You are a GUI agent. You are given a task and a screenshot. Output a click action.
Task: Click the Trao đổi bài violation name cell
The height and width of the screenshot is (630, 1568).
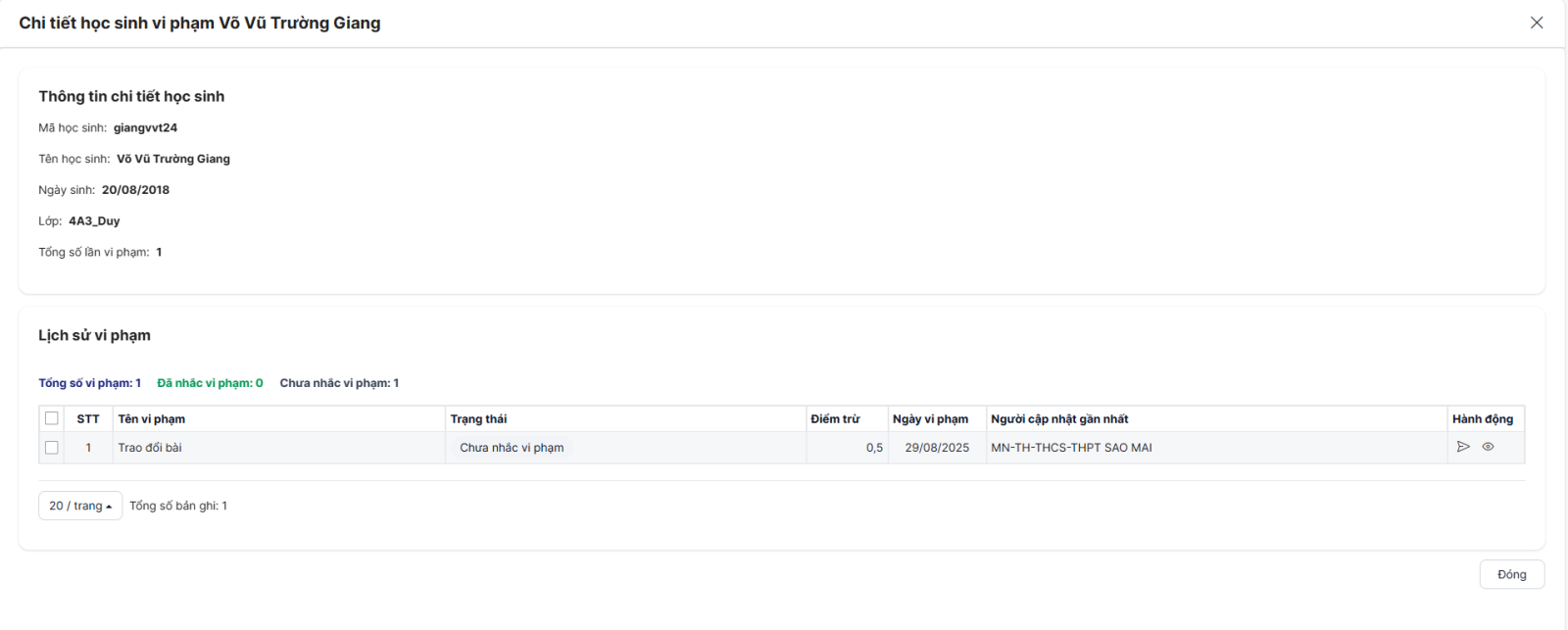click(x=150, y=448)
